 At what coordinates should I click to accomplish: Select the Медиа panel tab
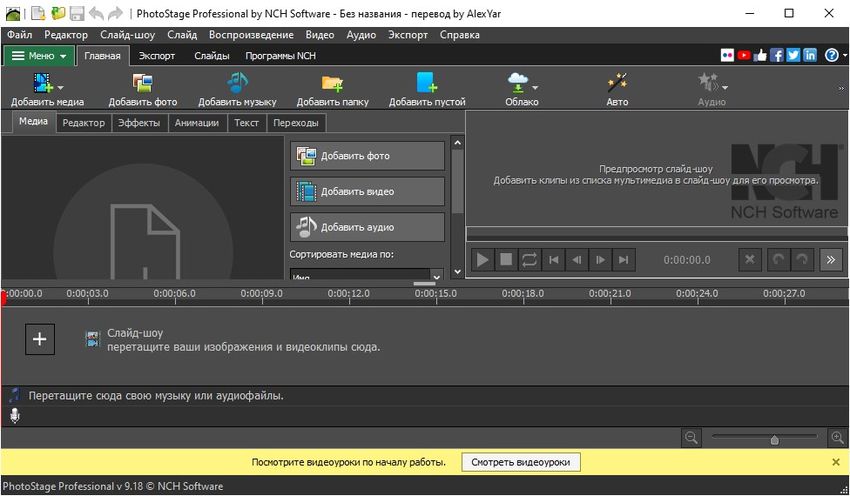click(34, 121)
